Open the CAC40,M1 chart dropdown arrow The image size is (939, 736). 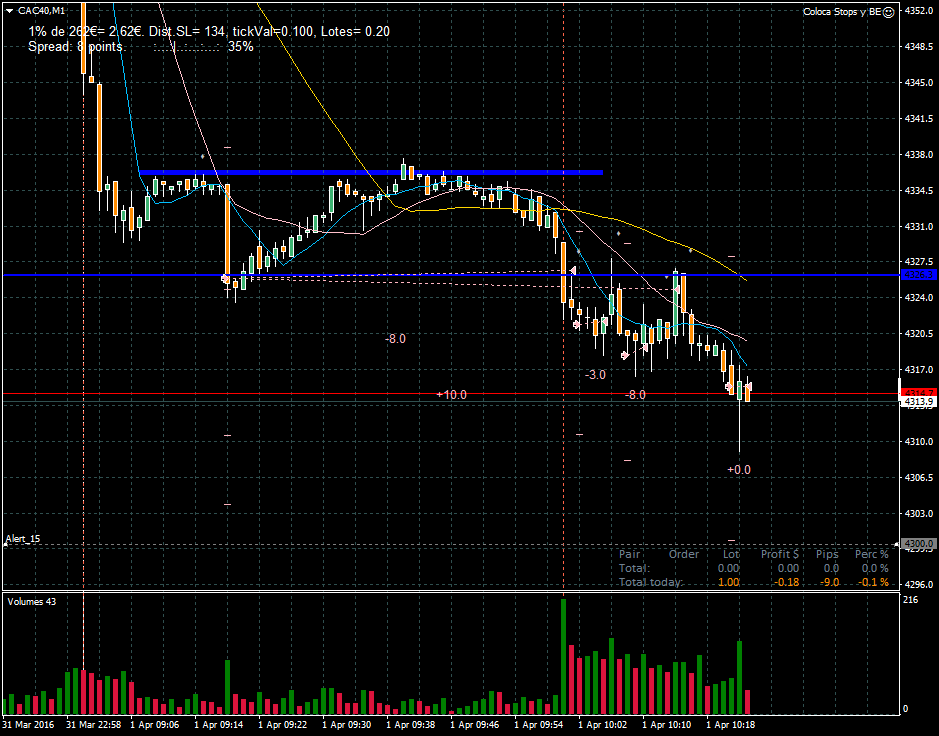point(10,11)
